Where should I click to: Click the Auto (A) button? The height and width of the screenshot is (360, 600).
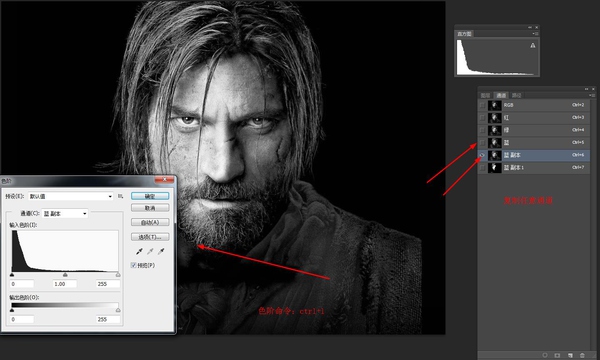pos(150,222)
